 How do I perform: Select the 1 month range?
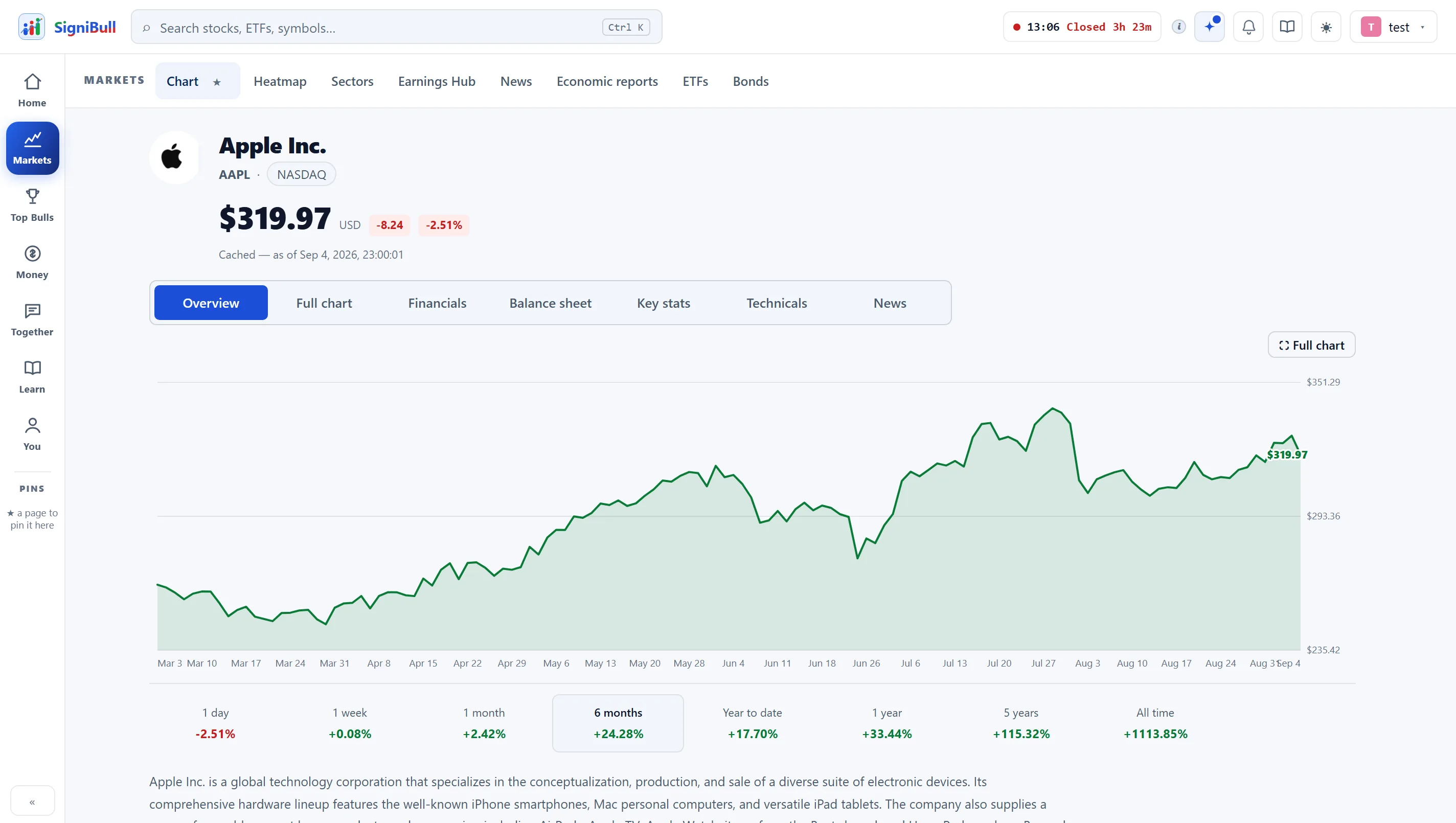pyautogui.click(x=484, y=723)
